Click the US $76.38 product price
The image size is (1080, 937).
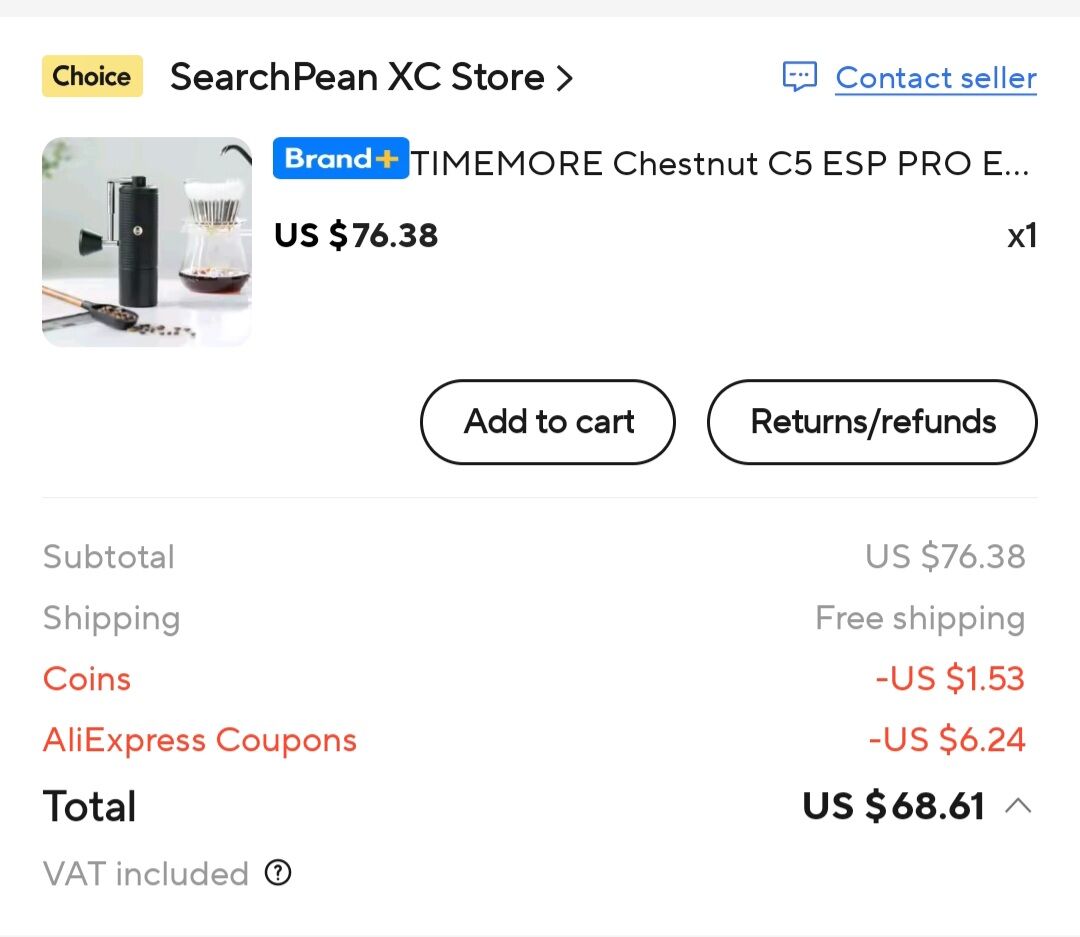tap(356, 236)
